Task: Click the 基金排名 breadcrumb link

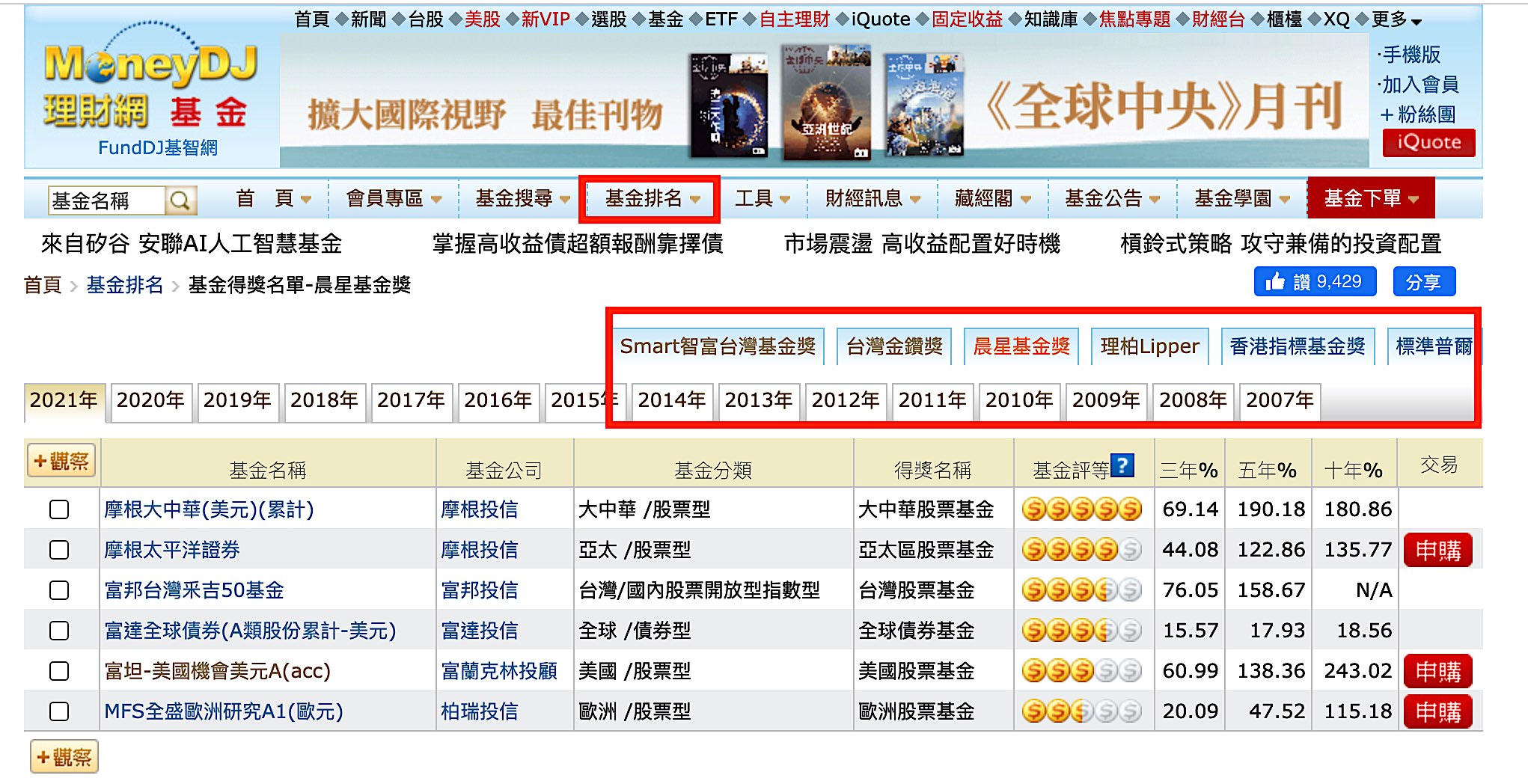Action: pyautogui.click(x=125, y=285)
